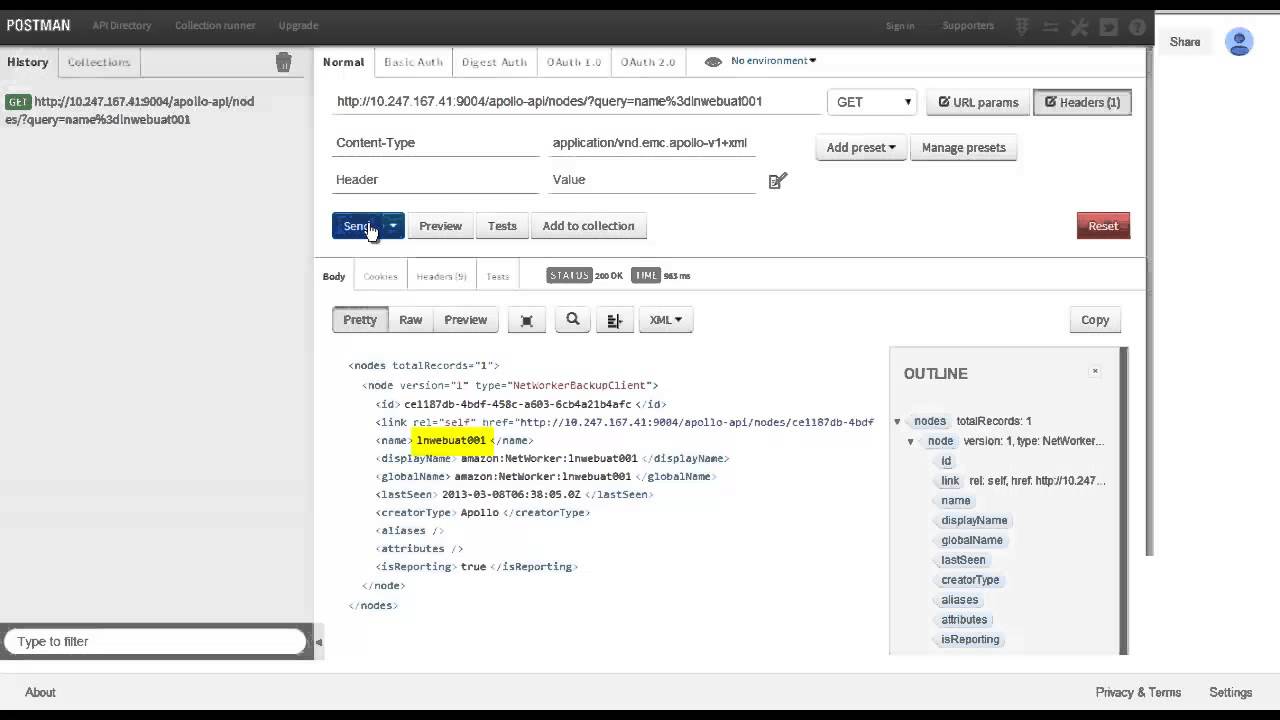The image size is (1280, 720).
Task: Open API Directory in top bar
Action: point(122,25)
